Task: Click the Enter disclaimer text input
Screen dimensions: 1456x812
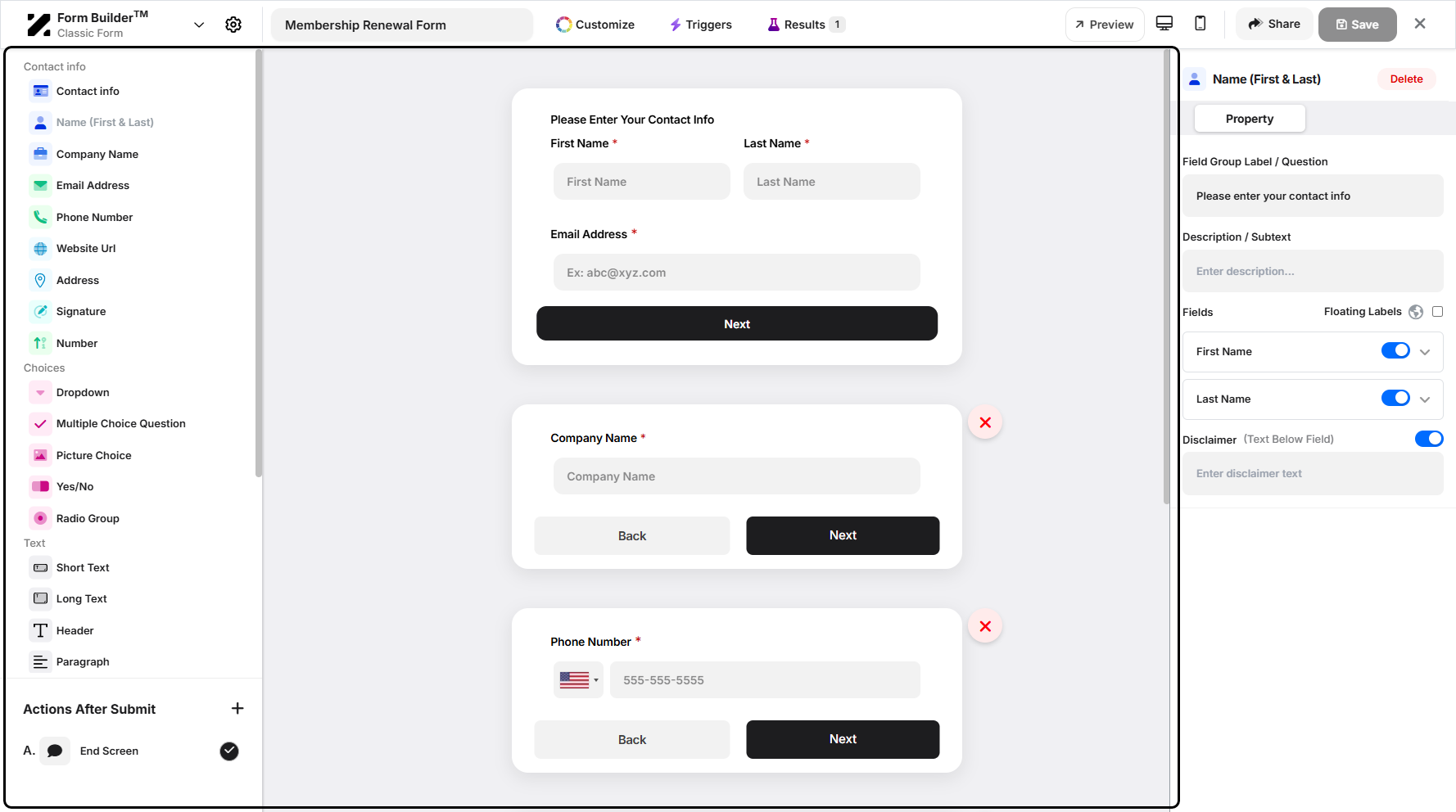Action: click(1313, 473)
